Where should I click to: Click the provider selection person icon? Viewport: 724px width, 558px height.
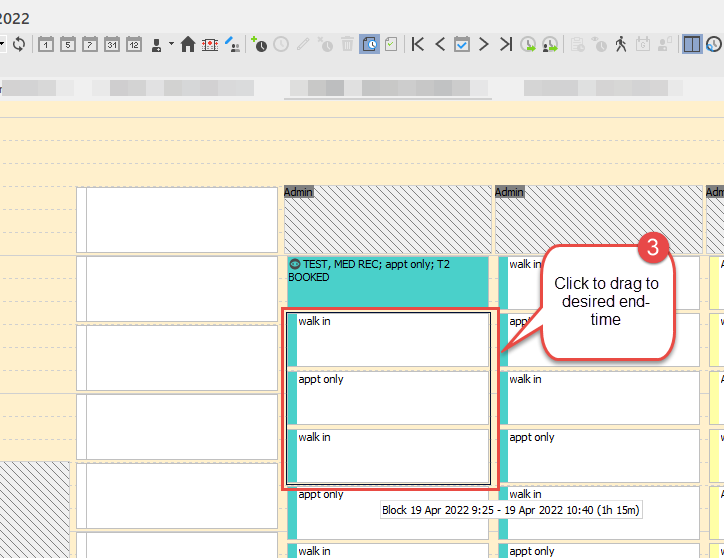[157, 45]
